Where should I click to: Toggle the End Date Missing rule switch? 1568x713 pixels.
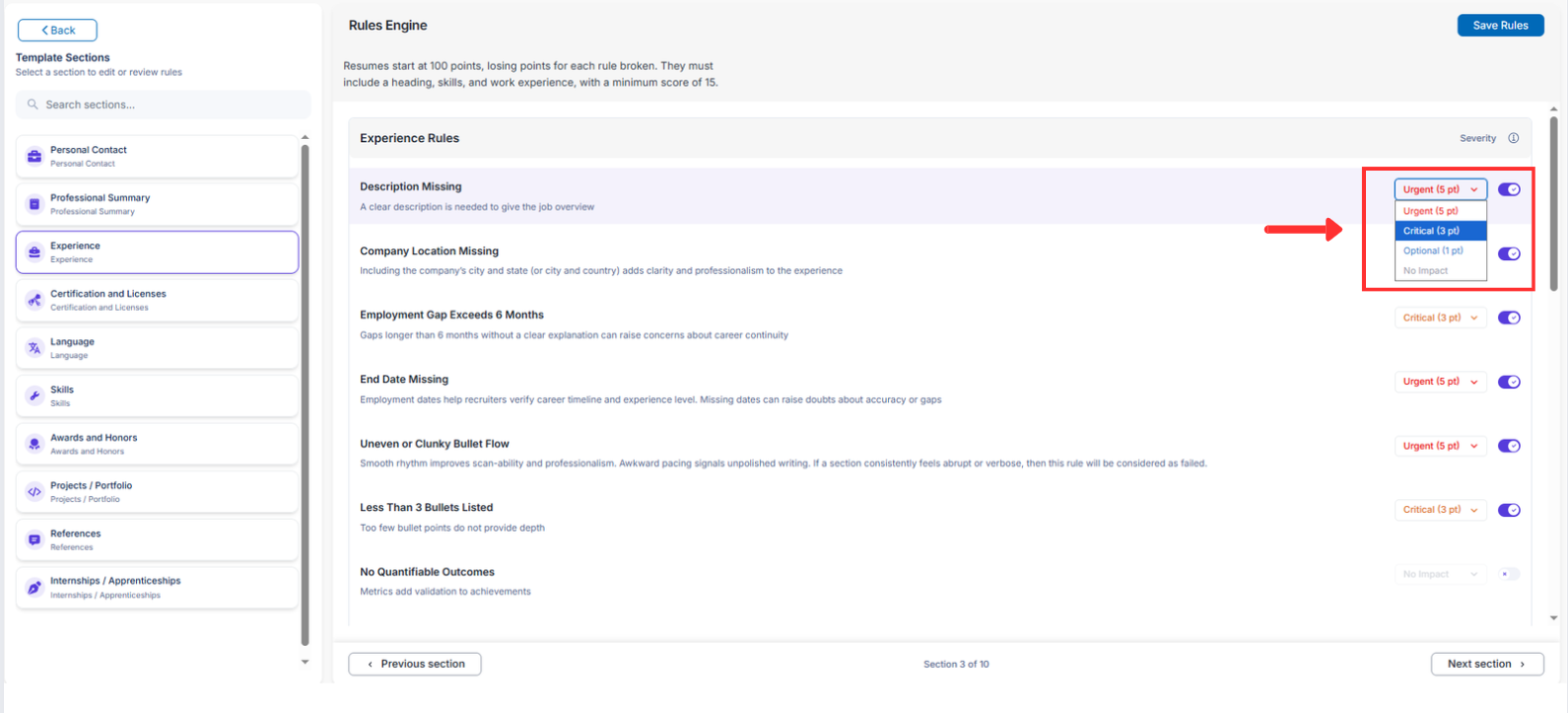[x=1509, y=382]
